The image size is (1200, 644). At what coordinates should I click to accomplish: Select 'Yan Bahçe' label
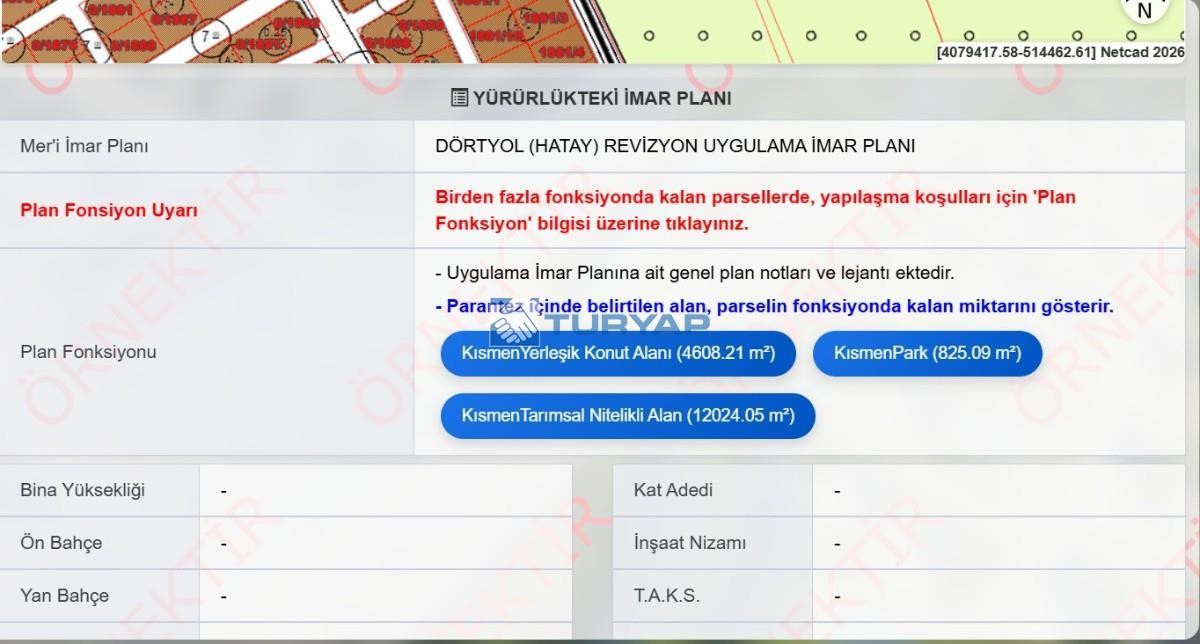tap(64, 596)
